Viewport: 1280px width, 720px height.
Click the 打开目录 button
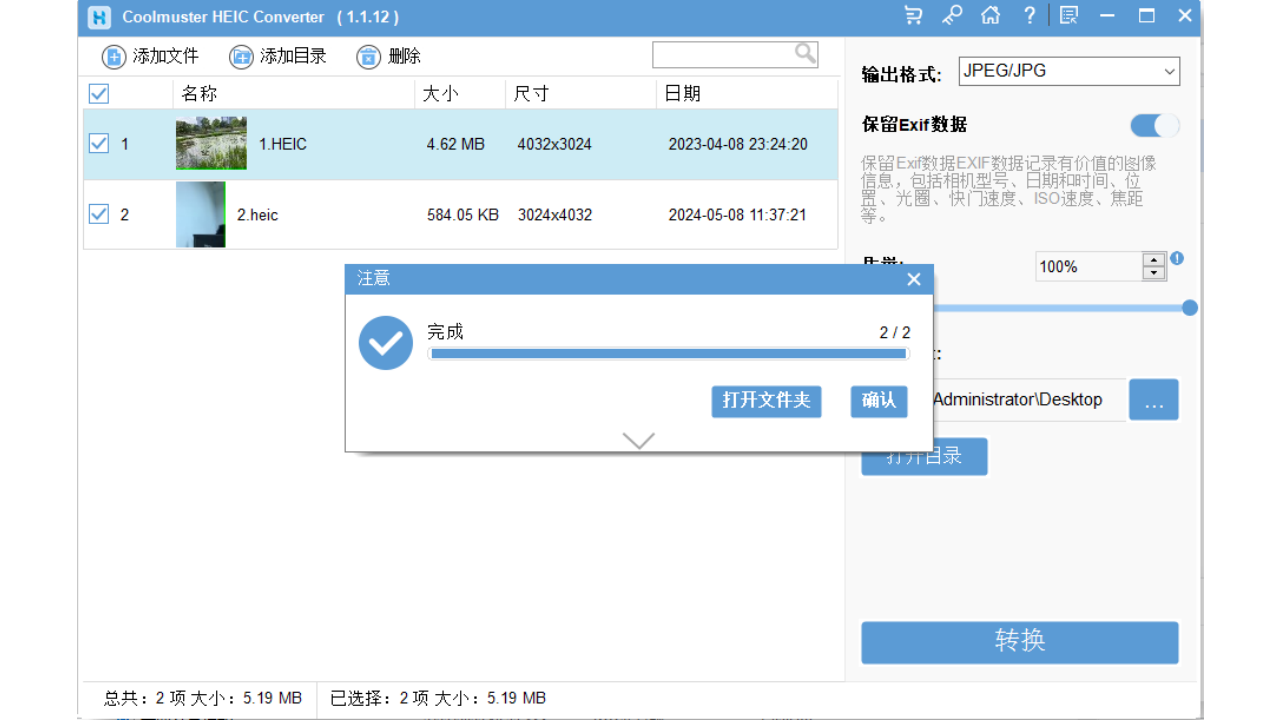tap(924, 456)
